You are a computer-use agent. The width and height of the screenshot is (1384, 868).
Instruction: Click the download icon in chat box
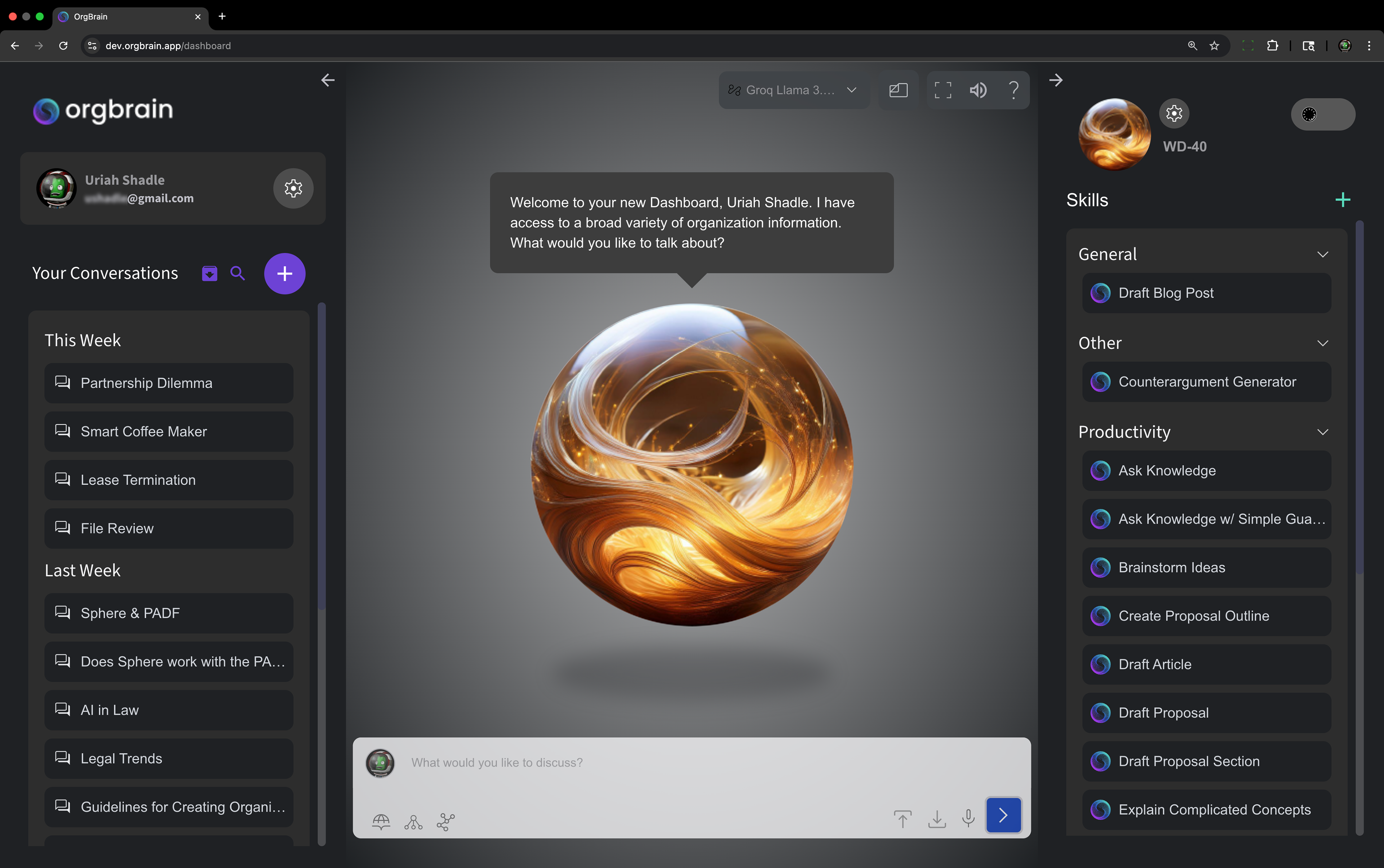coord(937,819)
